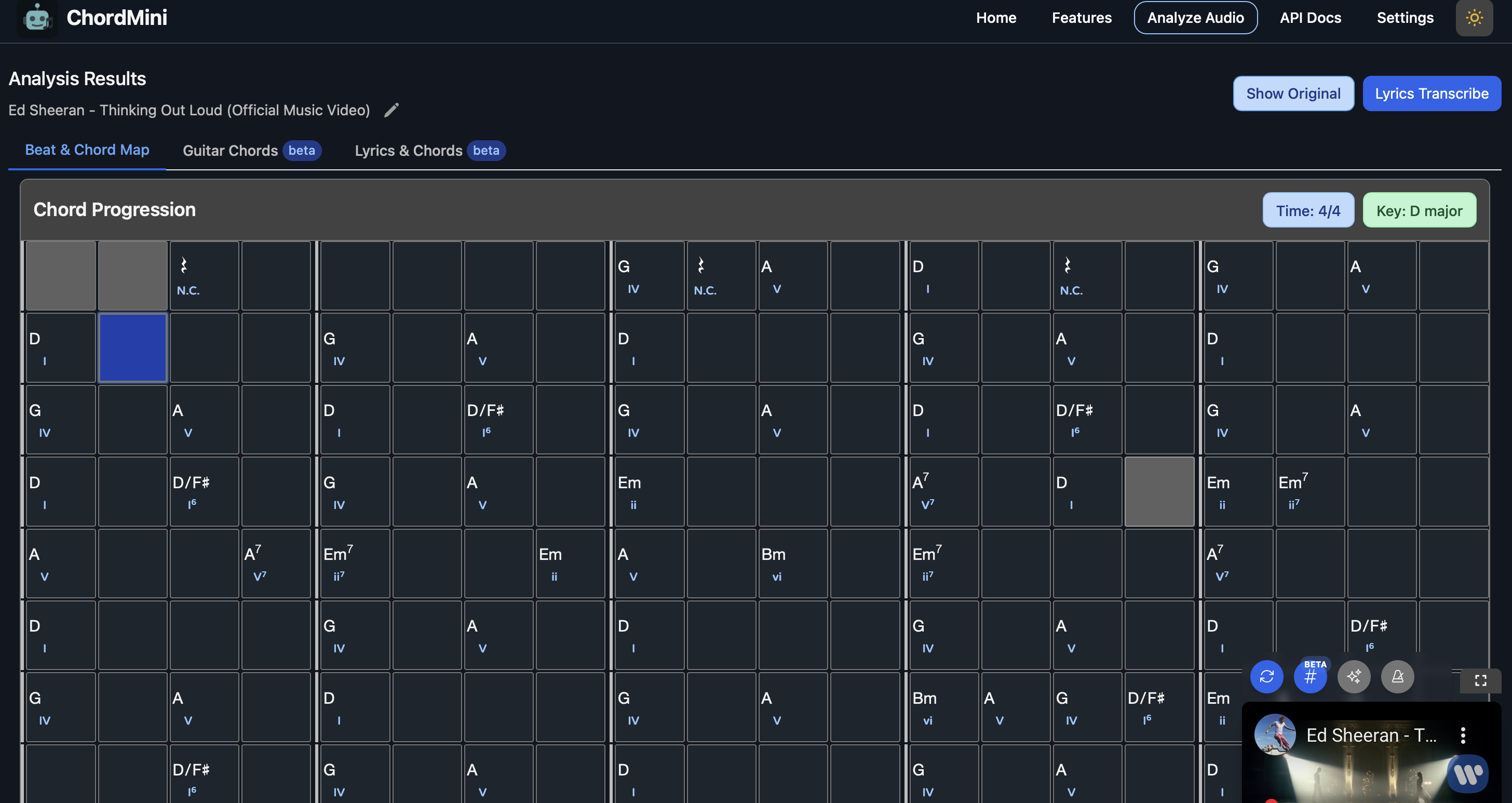
Task: Switch to light theme sun icon
Action: 1474,18
